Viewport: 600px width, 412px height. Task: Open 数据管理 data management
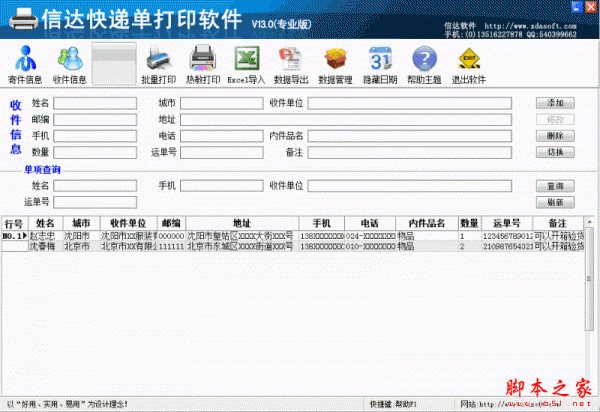[x=336, y=64]
